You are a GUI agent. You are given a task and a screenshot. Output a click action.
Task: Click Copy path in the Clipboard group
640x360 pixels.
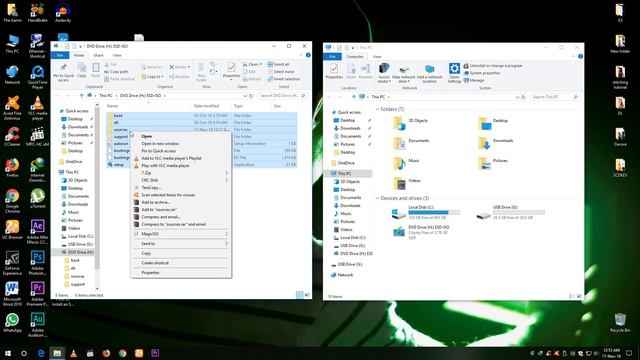[117, 72]
